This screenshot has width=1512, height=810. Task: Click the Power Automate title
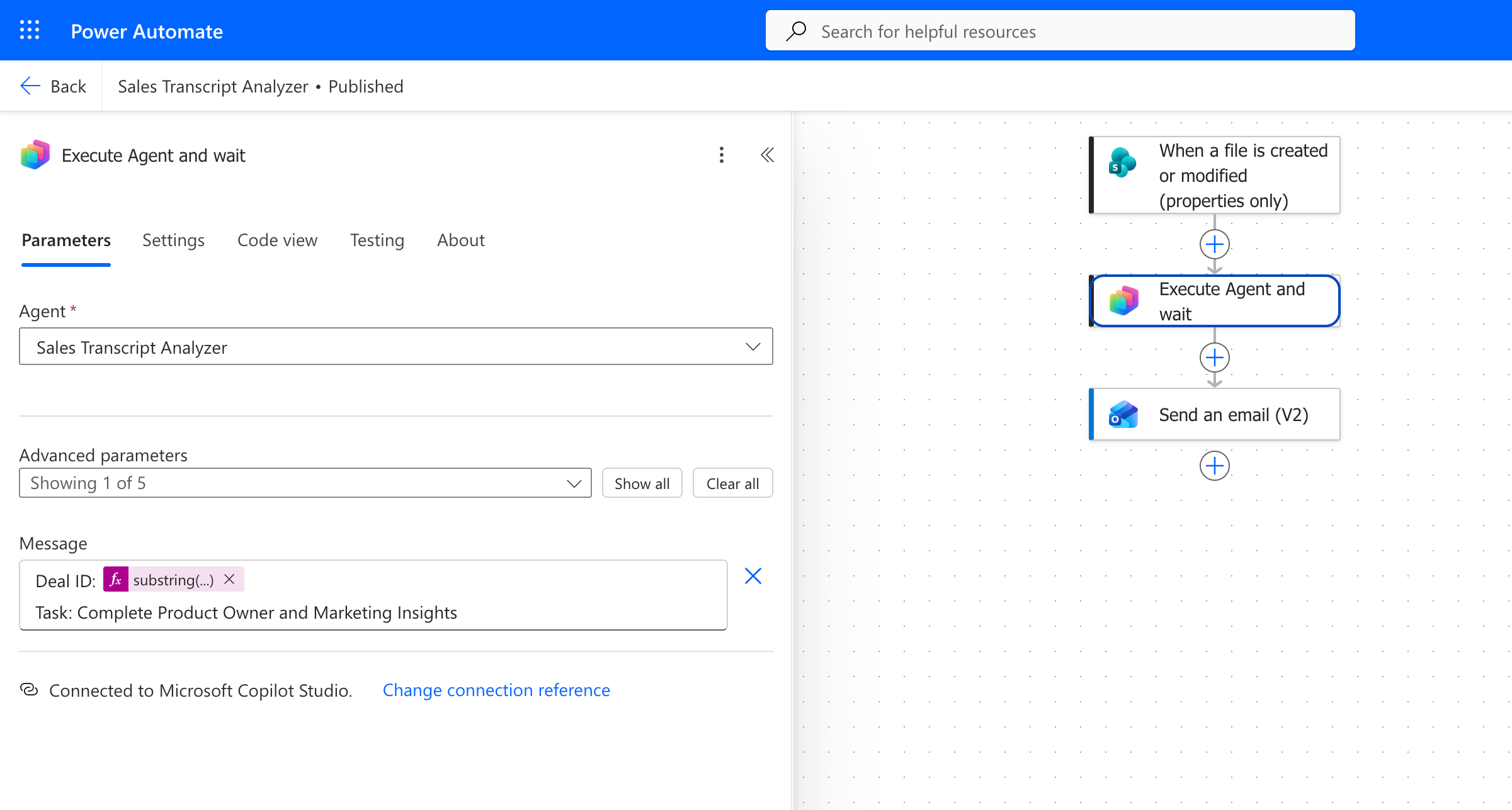147,31
